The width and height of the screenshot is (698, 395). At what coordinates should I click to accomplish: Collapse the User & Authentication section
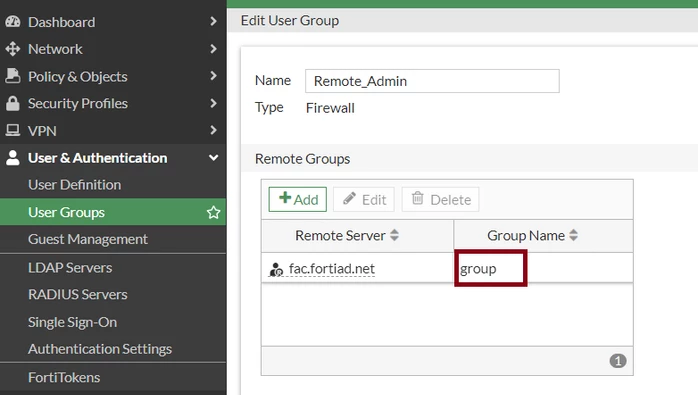click(214, 158)
